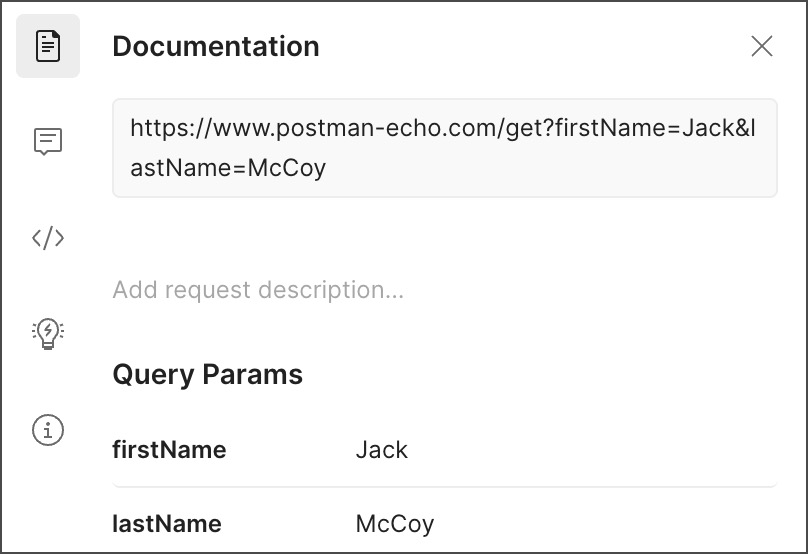Select the firstName parameter key
The image size is (808, 554).
(169, 450)
